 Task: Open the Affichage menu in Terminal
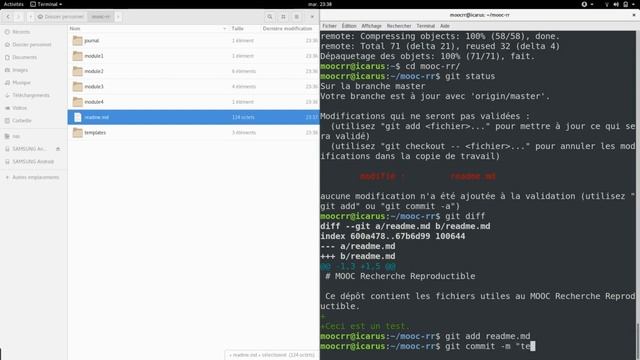[x=371, y=26]
